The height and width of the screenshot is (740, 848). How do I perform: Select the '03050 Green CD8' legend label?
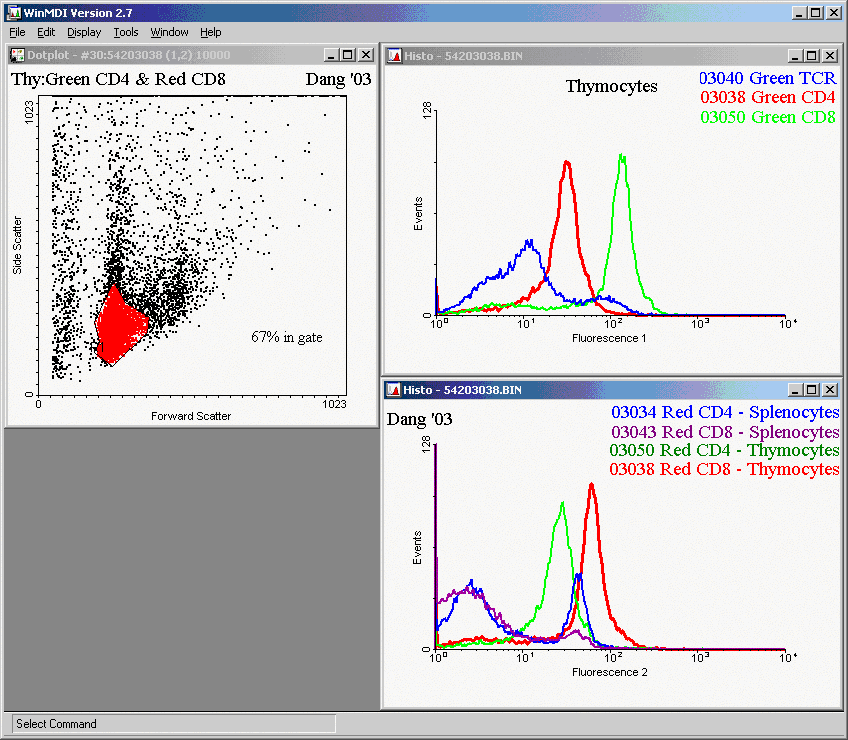[x=768, y=117]
